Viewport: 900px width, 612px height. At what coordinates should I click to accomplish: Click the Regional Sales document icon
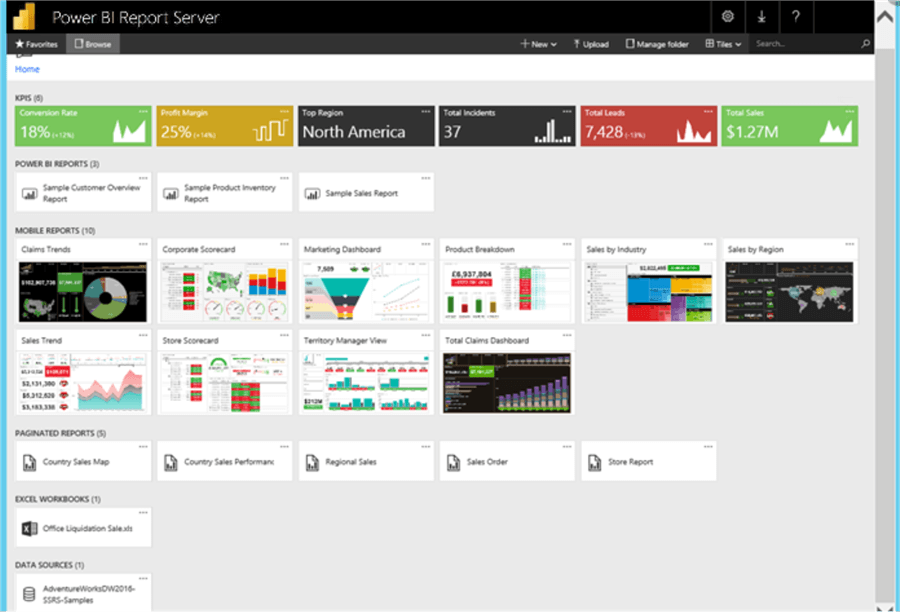312,462
